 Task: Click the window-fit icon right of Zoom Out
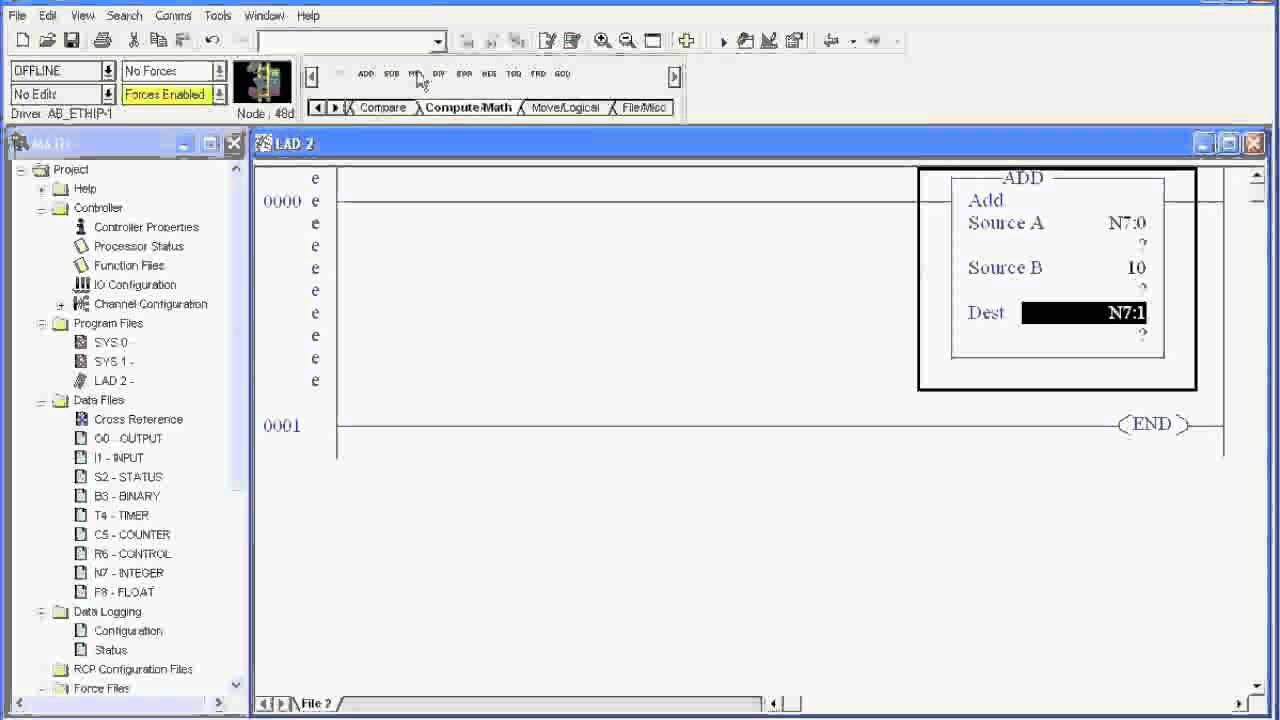tap(653, 41)
